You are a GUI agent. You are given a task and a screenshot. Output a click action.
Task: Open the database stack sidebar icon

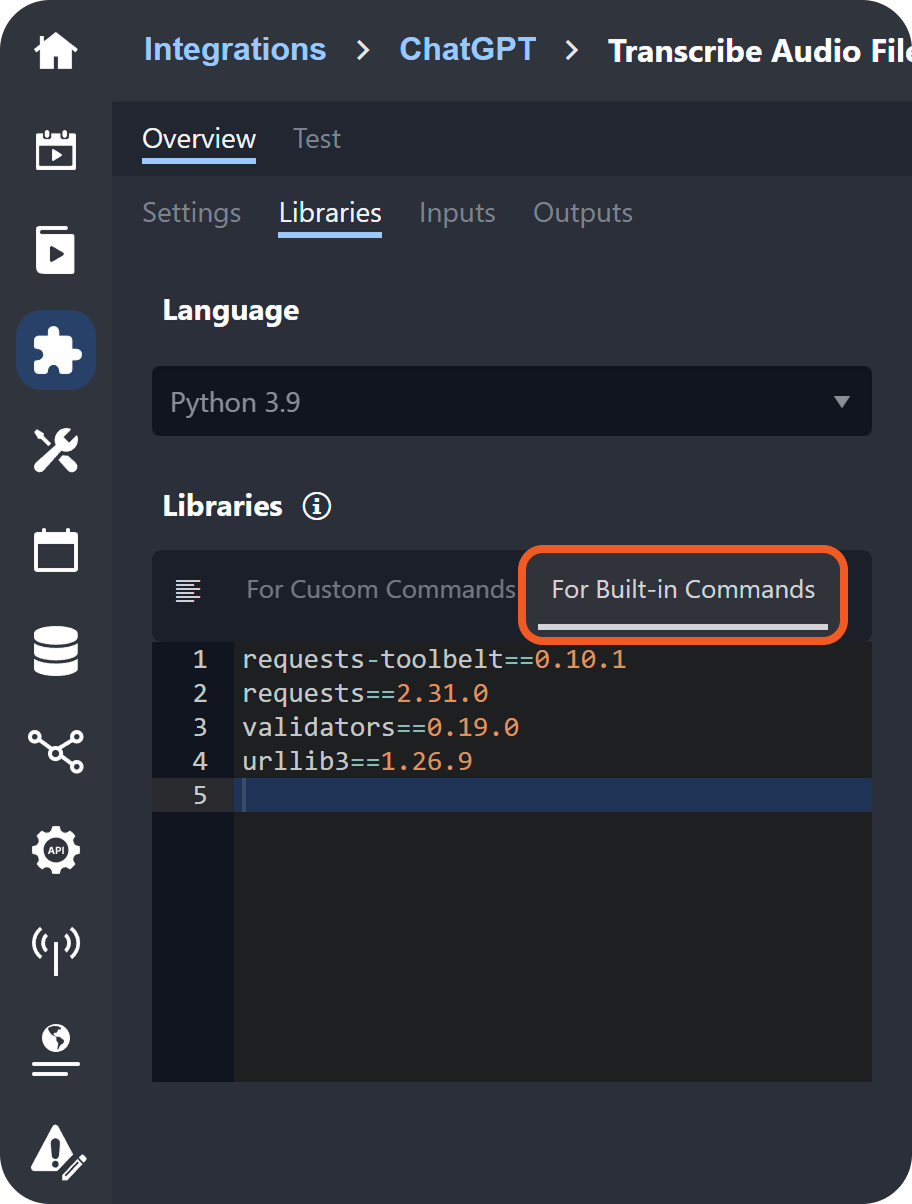[x=56, y=650]
